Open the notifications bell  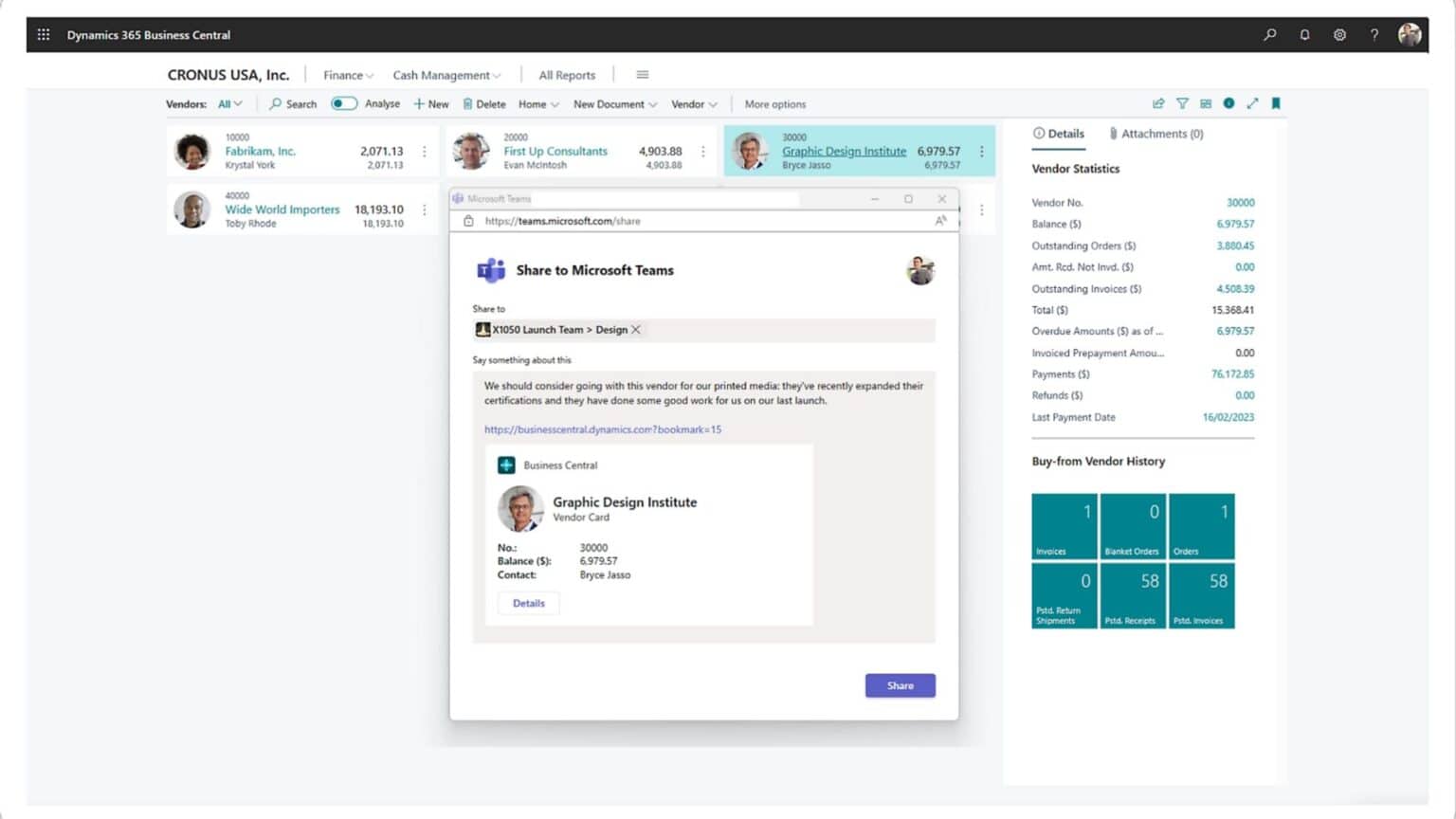coord(1304,35)
